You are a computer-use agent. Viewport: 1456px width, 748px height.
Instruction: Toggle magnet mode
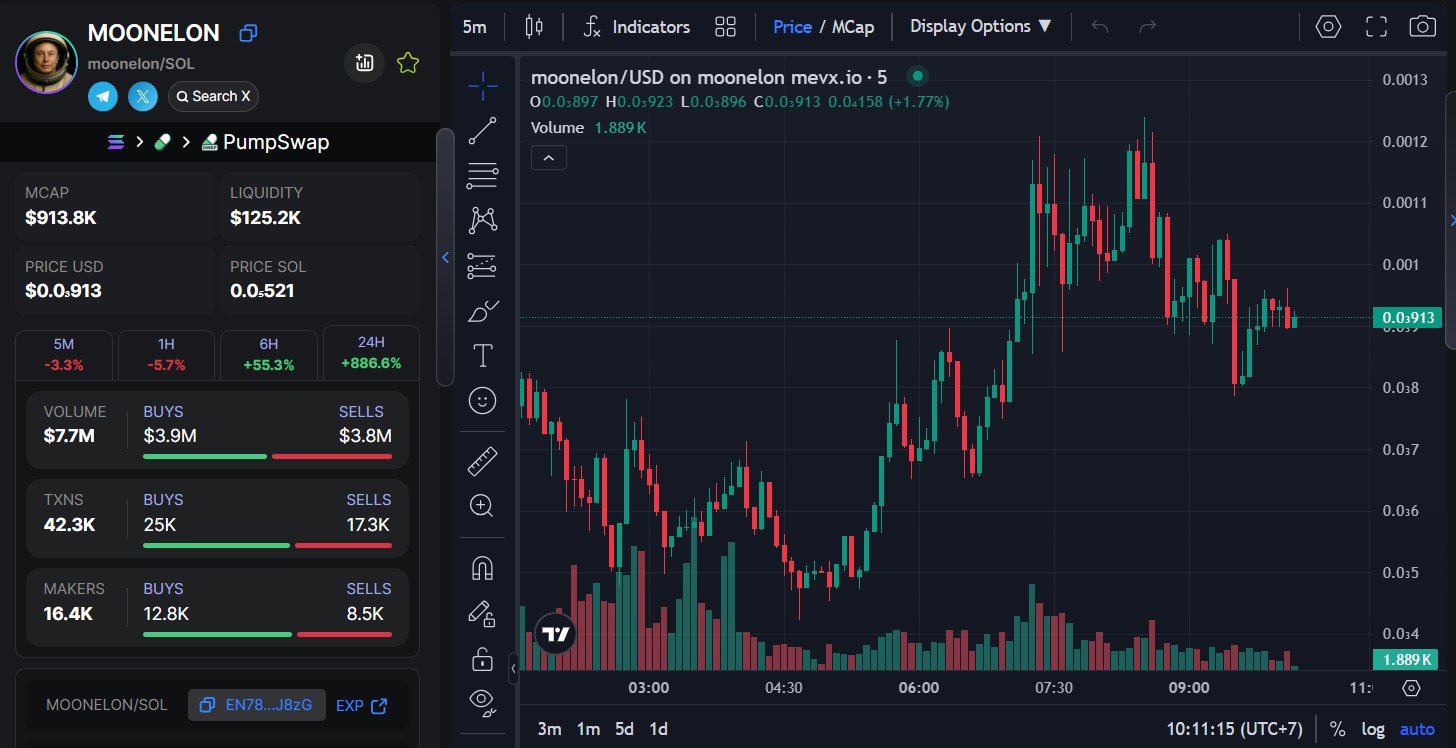click(x=483, y=568)
